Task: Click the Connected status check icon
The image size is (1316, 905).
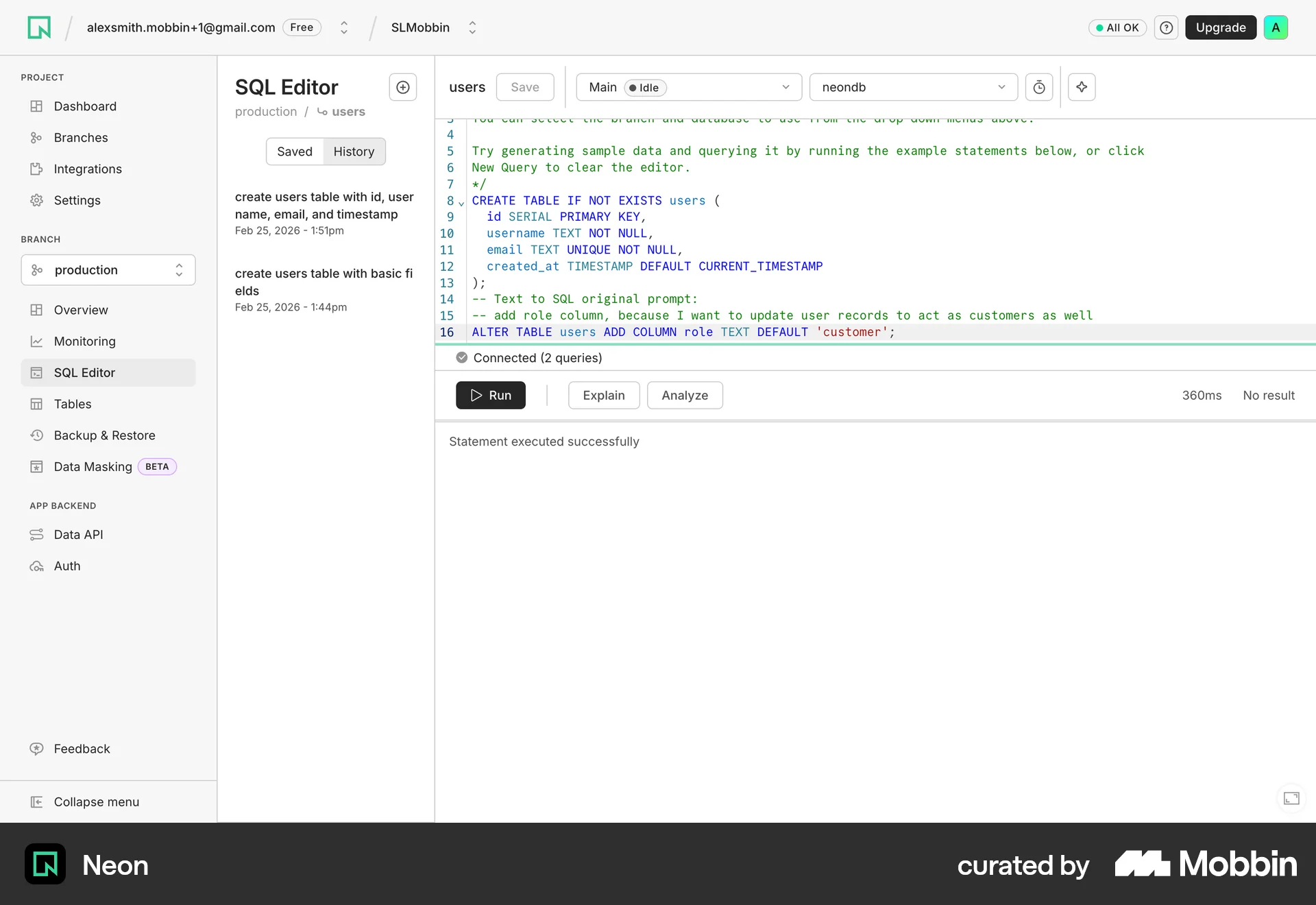Action: click(x=462, y=357)
